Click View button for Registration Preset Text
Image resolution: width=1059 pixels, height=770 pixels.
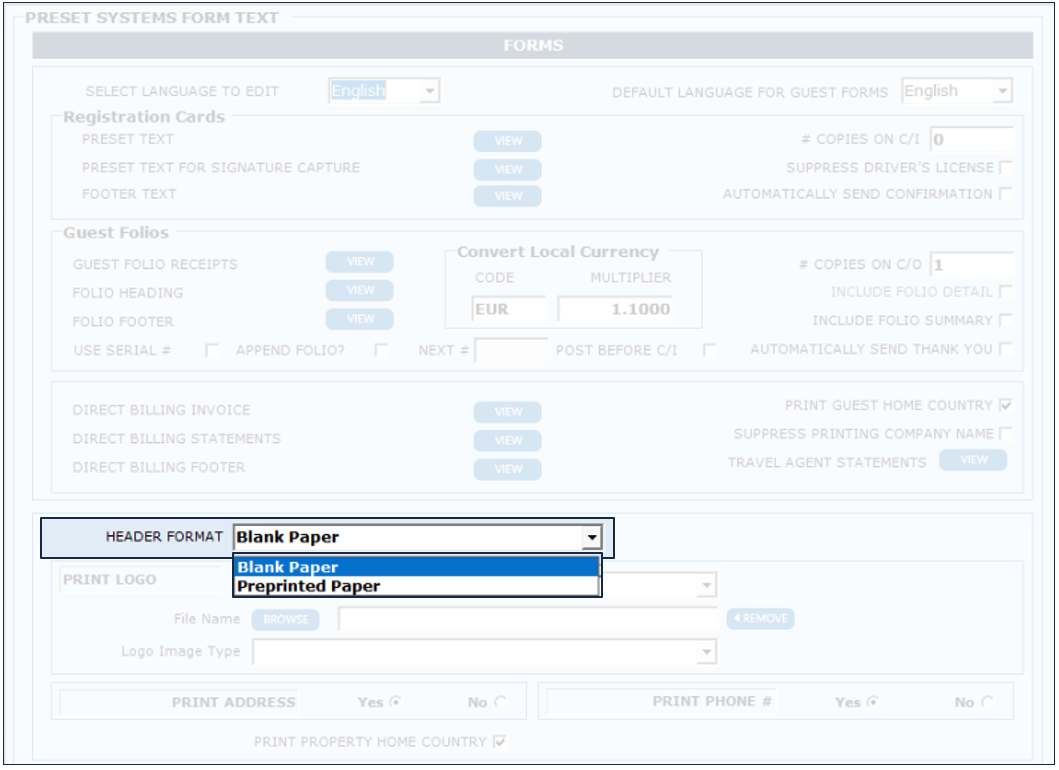pyautogui.click(x=508, y=141)
